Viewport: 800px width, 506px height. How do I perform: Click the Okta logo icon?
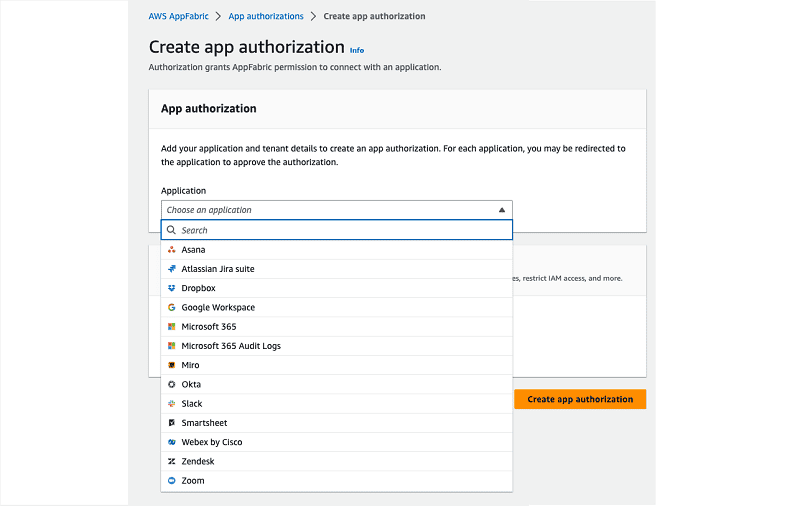pos(171,384)
